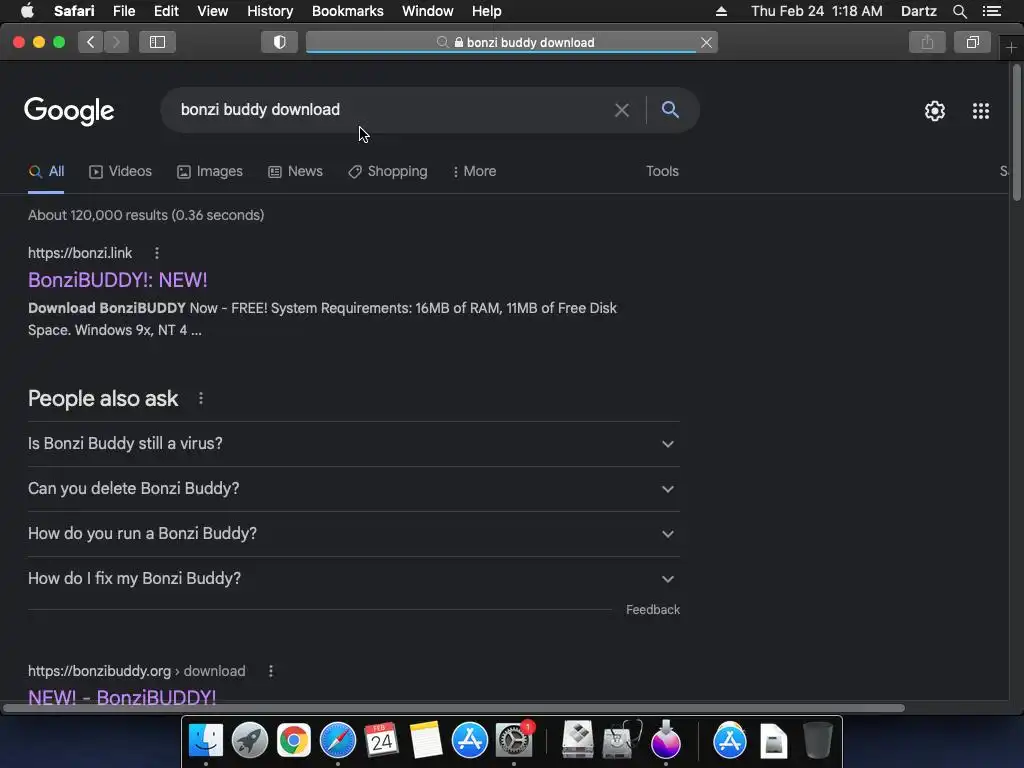The width and height of the screenshot is (1024, 768).
Task: Open options dots beside bonzi.link result
Action: coord(157,253)
